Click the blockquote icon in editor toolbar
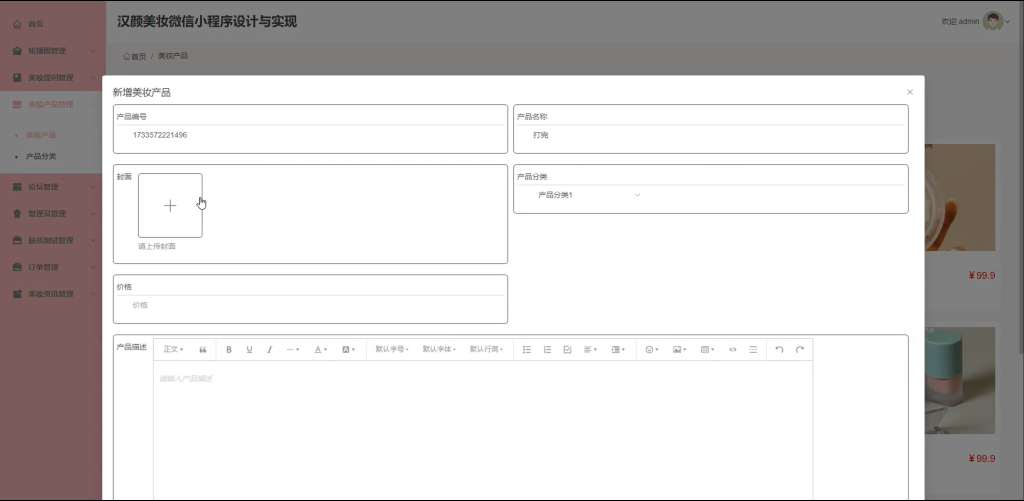 203,349
